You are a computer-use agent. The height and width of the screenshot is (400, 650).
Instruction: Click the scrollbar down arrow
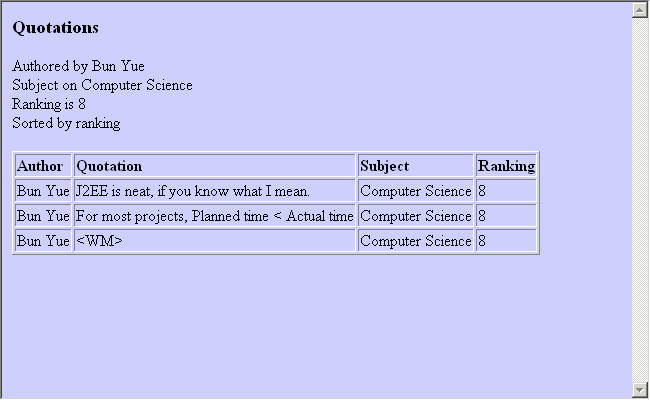(x=640, y=390)
